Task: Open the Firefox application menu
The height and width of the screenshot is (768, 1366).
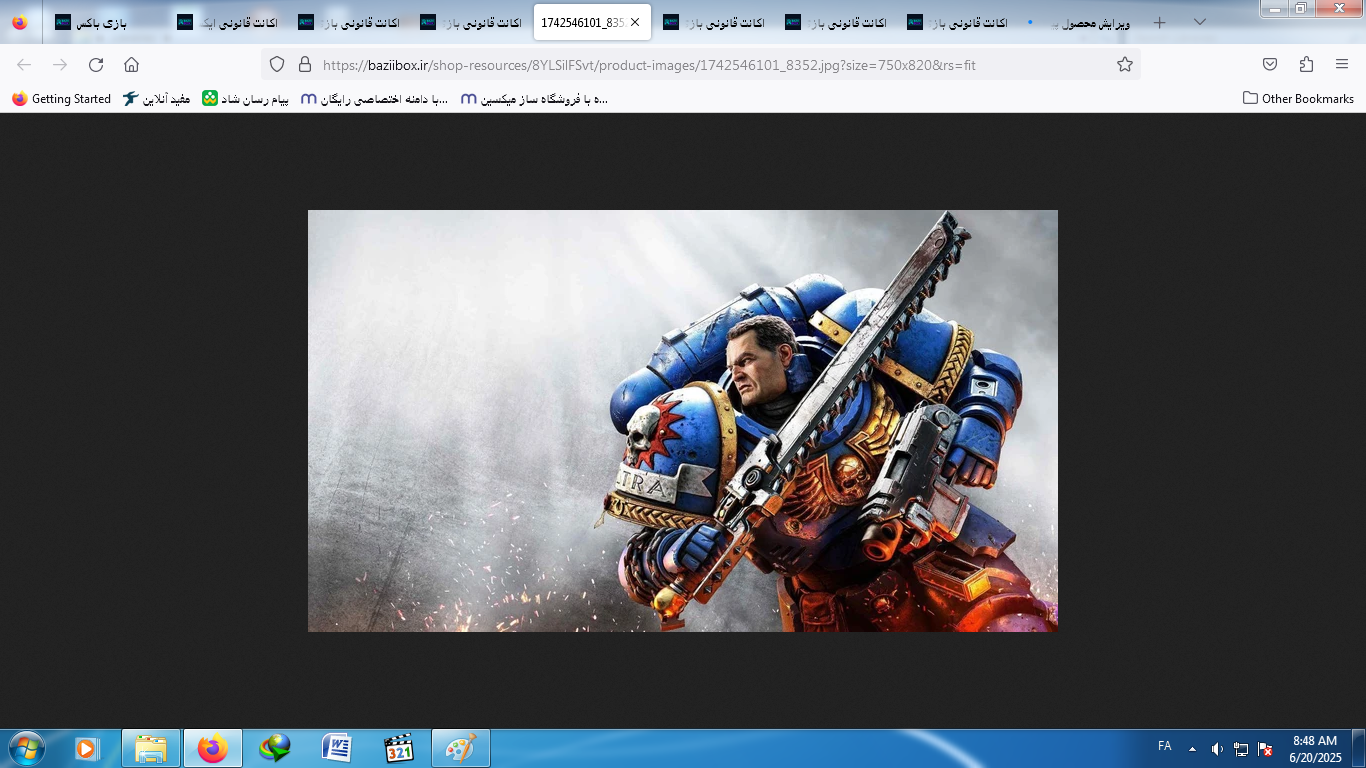Action: point(1342,65)
